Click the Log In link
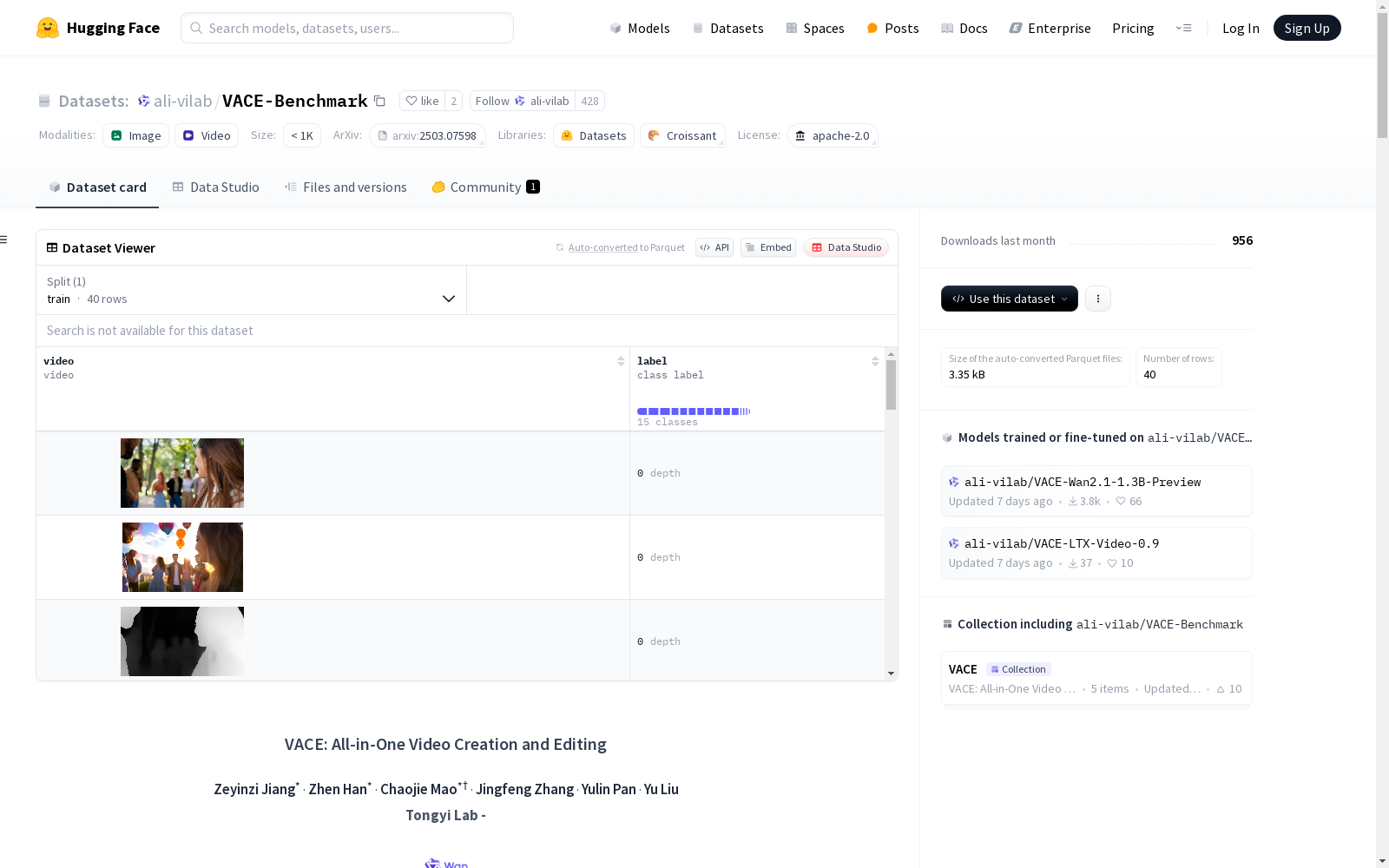 pos(1241,28)
